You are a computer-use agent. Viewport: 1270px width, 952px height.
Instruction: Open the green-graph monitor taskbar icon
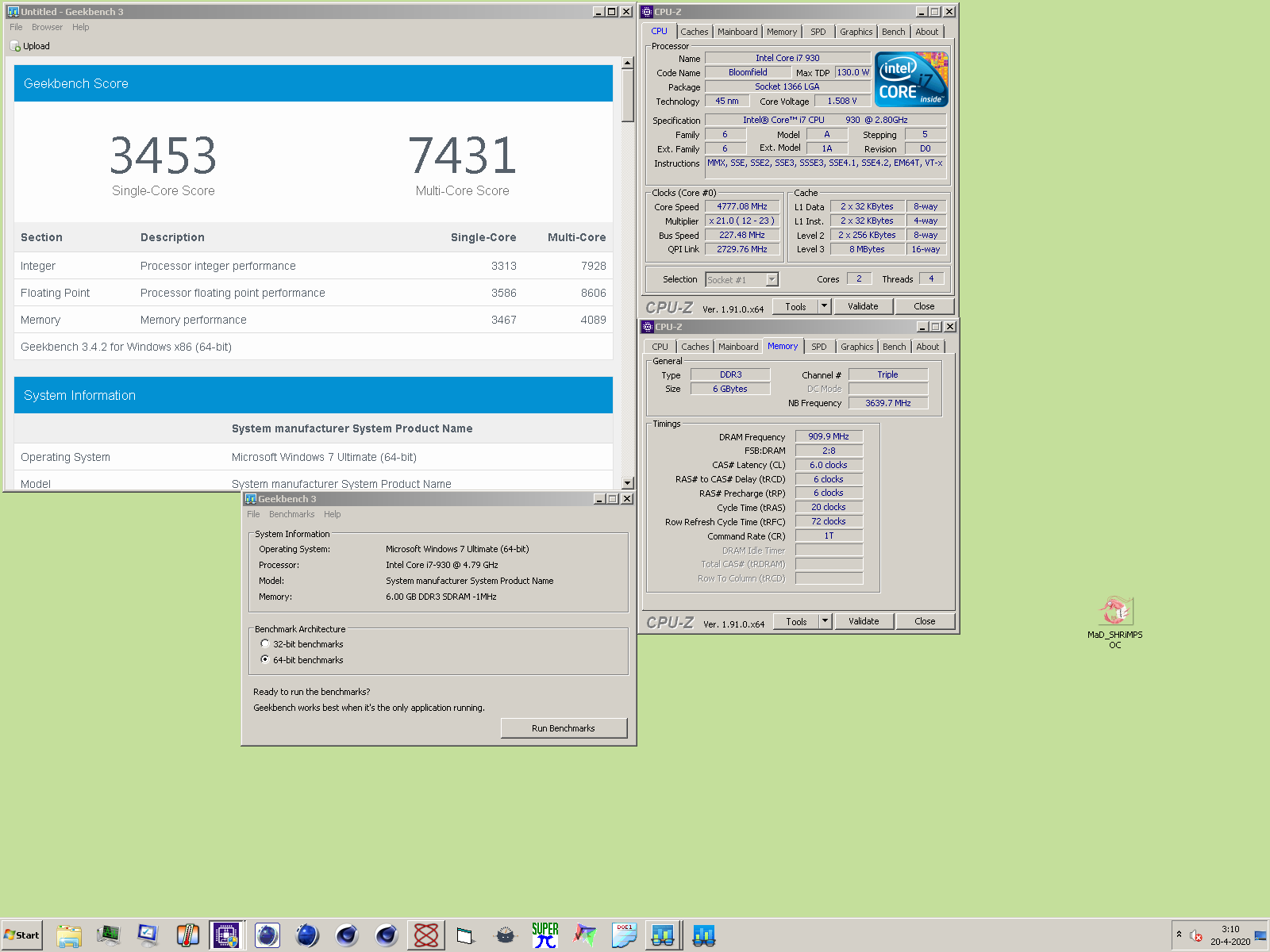(109, 935)
